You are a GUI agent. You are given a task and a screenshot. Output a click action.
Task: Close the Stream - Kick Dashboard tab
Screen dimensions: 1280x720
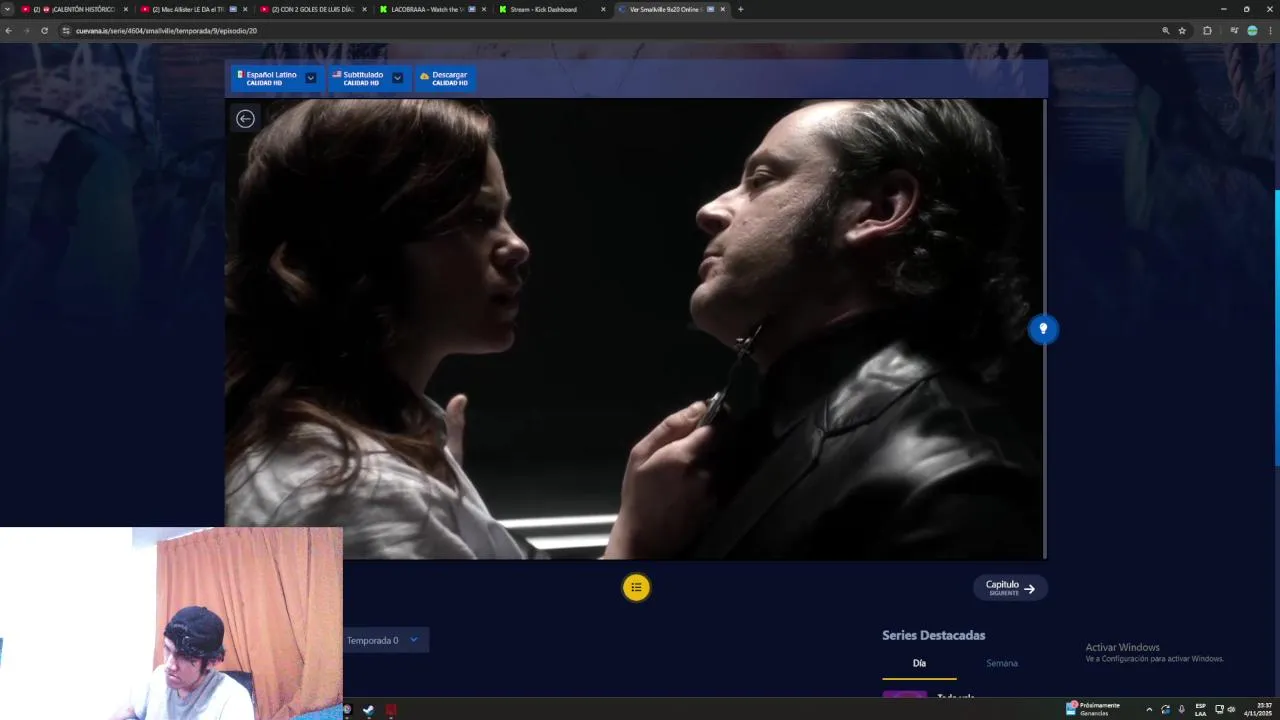click(x=603, y=9)
